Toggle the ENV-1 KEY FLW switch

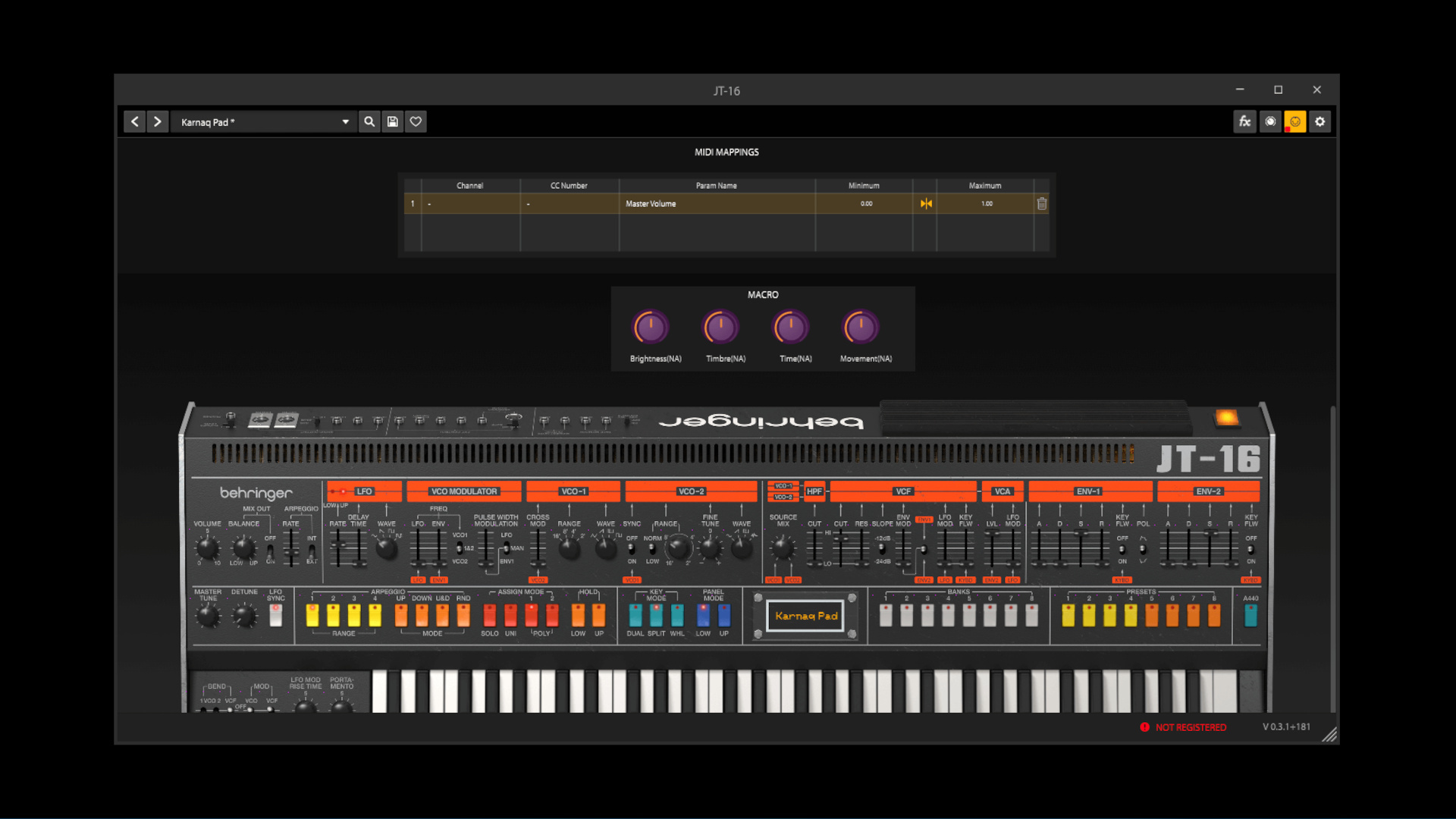(x=1122, y=549)
